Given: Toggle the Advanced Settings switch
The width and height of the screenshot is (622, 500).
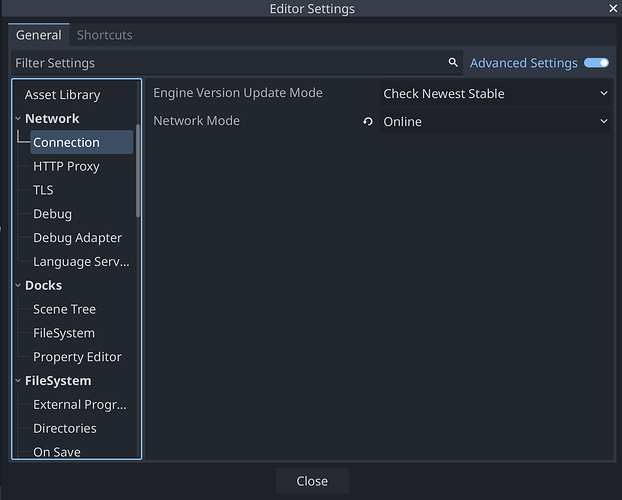Looking at the screenshot, I should click(x=596, y=63).
